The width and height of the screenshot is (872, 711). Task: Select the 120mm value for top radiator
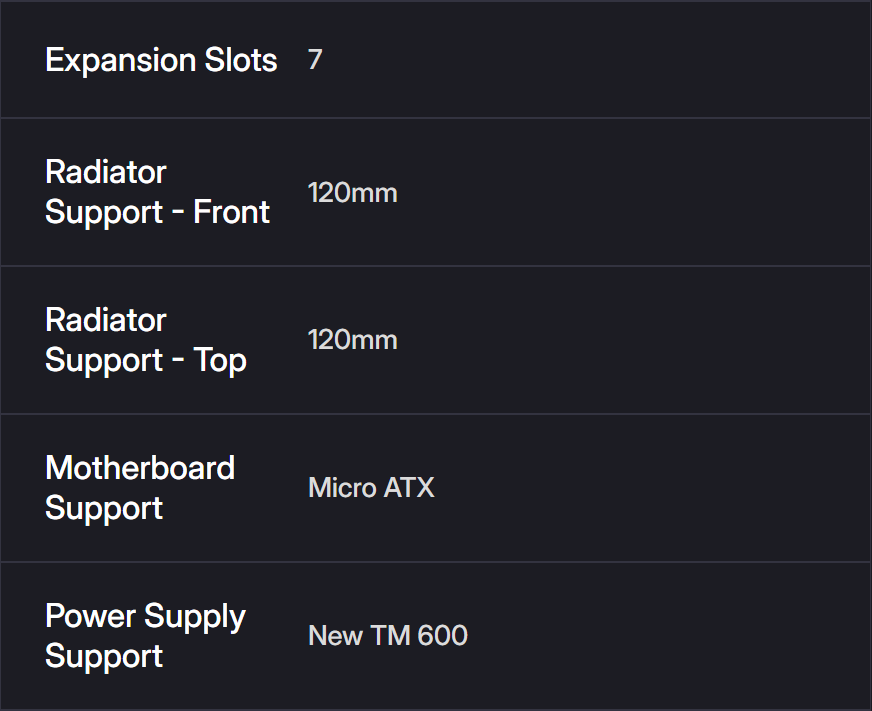coord(352,340)
